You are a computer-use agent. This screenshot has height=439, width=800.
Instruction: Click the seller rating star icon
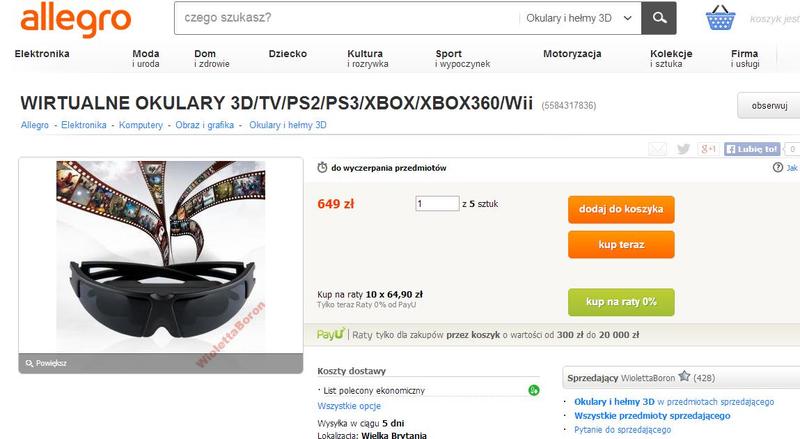(684, 377)
